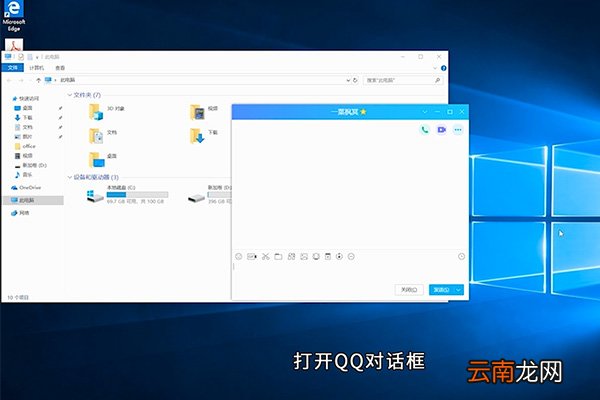Select 桌面 in the navigation pane
This screenshot has height=400, width=600.
24,108
